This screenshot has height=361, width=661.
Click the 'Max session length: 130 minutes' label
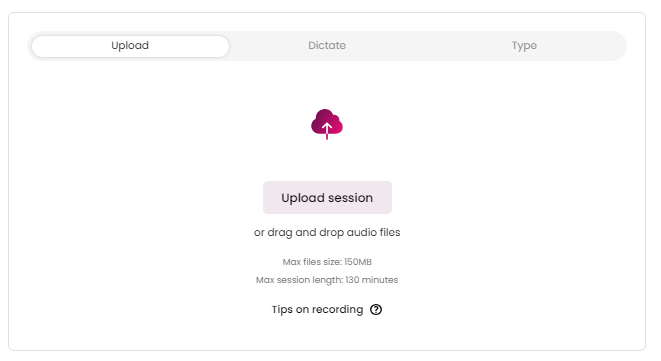pyautogui.click(x=327, y=280)
